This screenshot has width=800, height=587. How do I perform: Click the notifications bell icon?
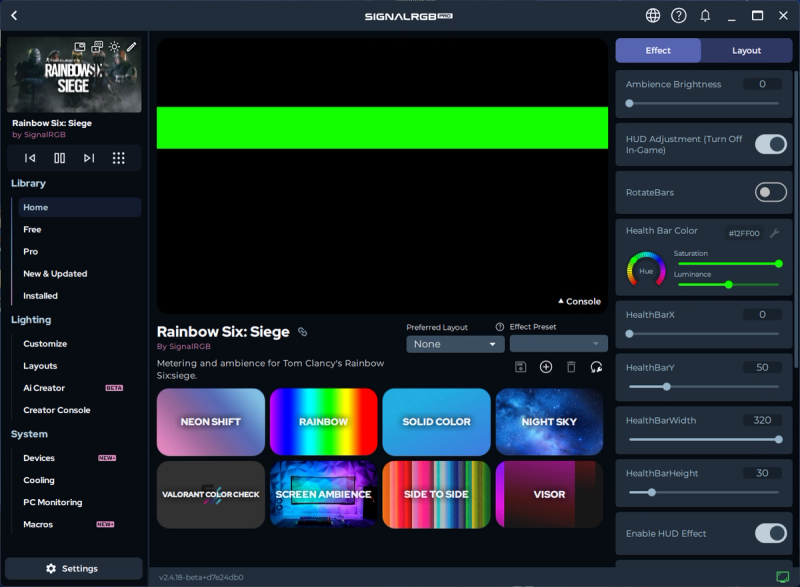(705, 15)
